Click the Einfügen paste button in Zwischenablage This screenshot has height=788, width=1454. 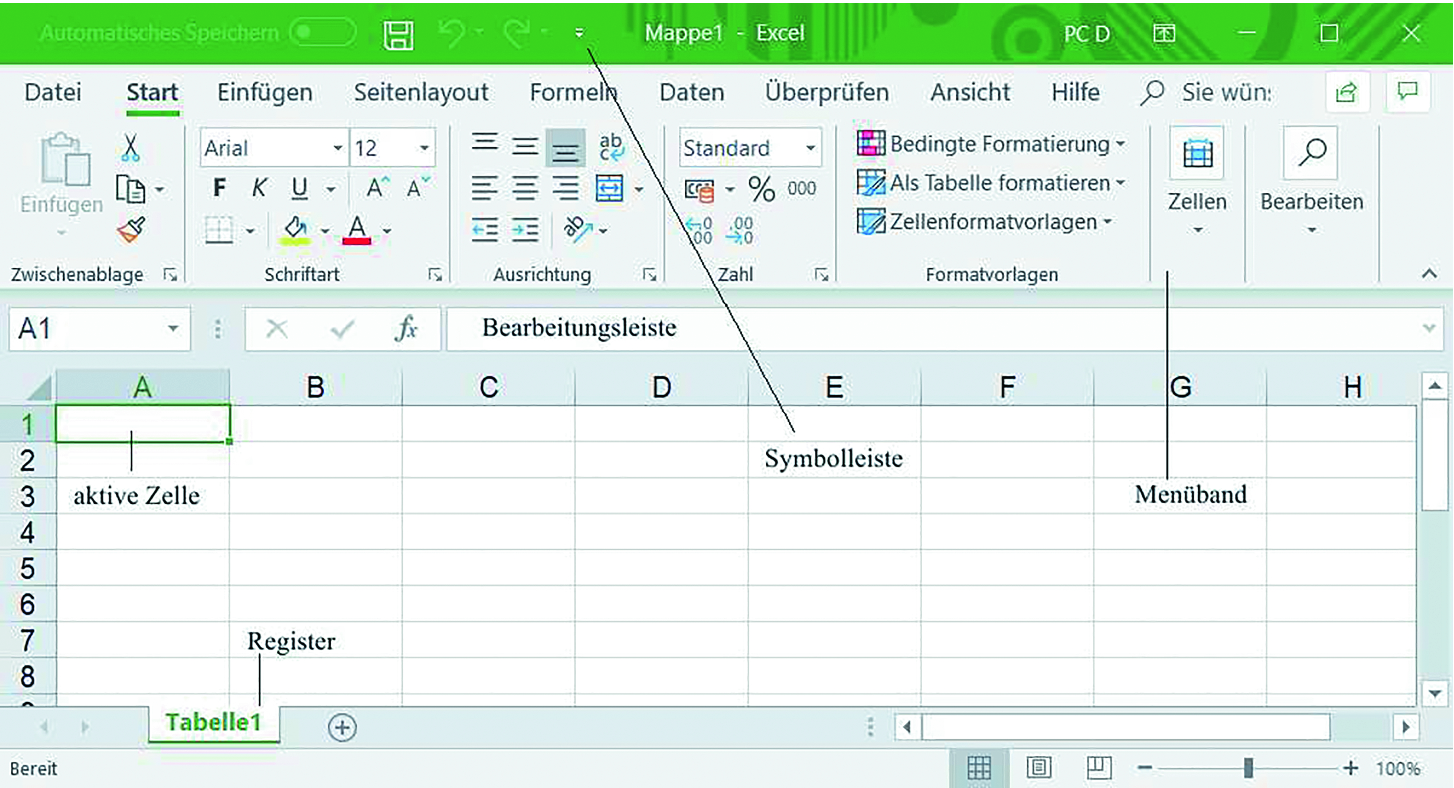[61, 185]
